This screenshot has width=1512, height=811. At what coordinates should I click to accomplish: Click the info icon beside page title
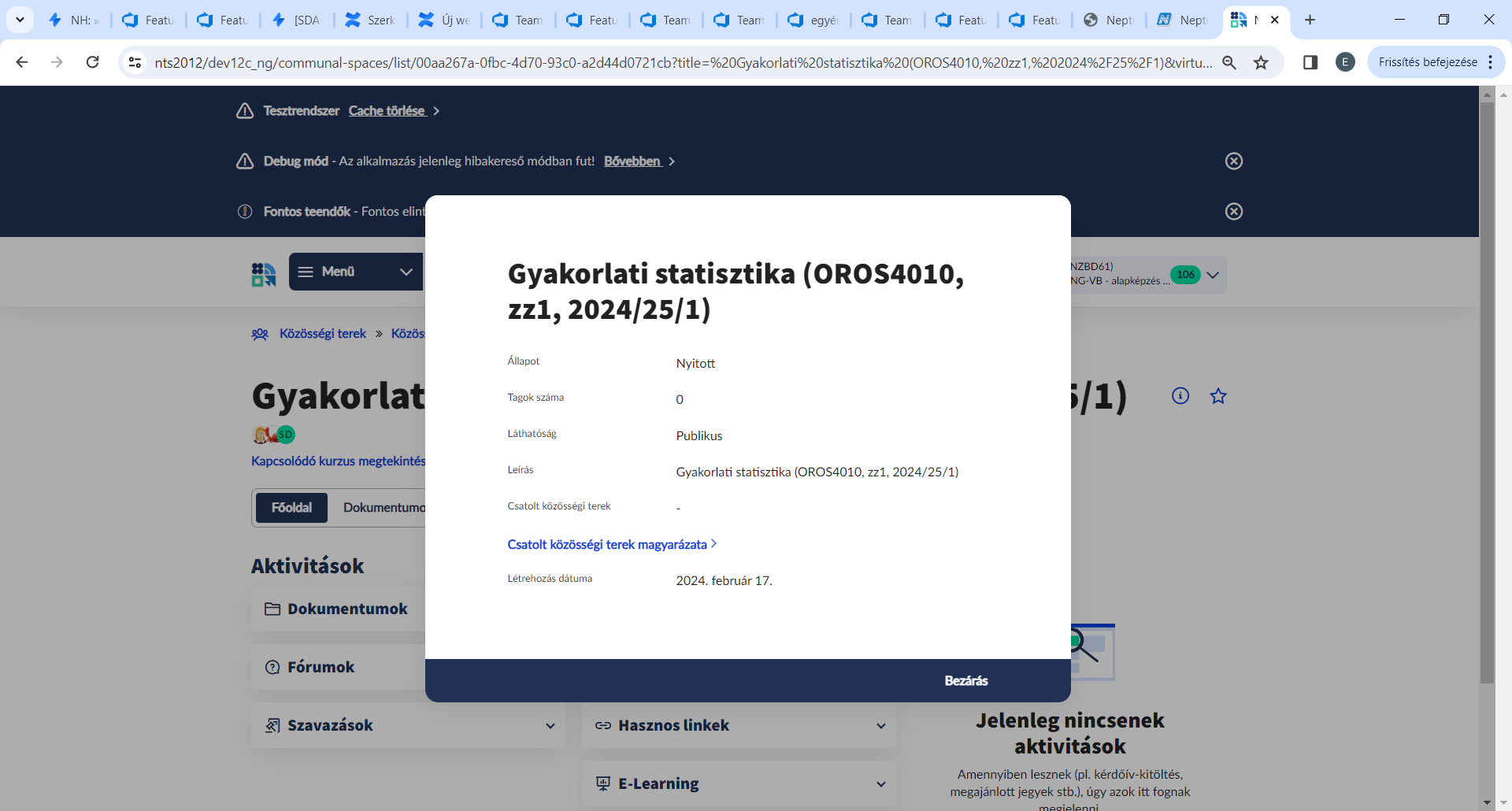point(1180,396)
